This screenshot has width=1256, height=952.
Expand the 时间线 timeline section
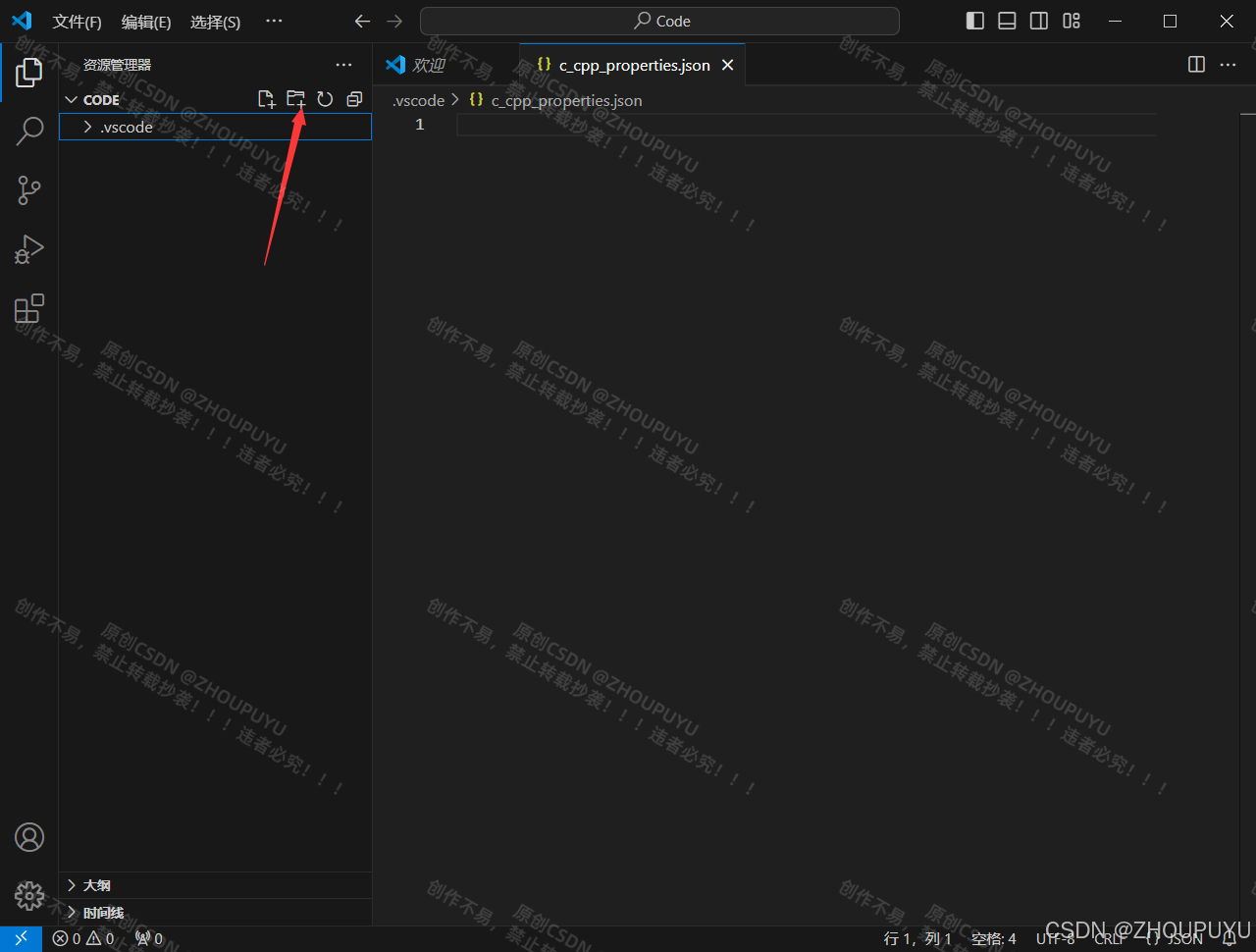pyautogui.click(x=216, y=913)
